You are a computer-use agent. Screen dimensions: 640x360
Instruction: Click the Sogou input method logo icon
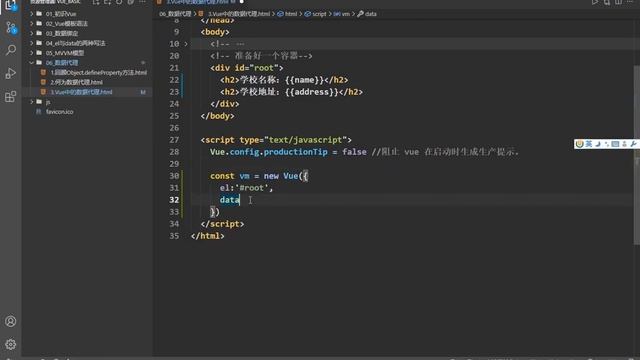[579, 144]
